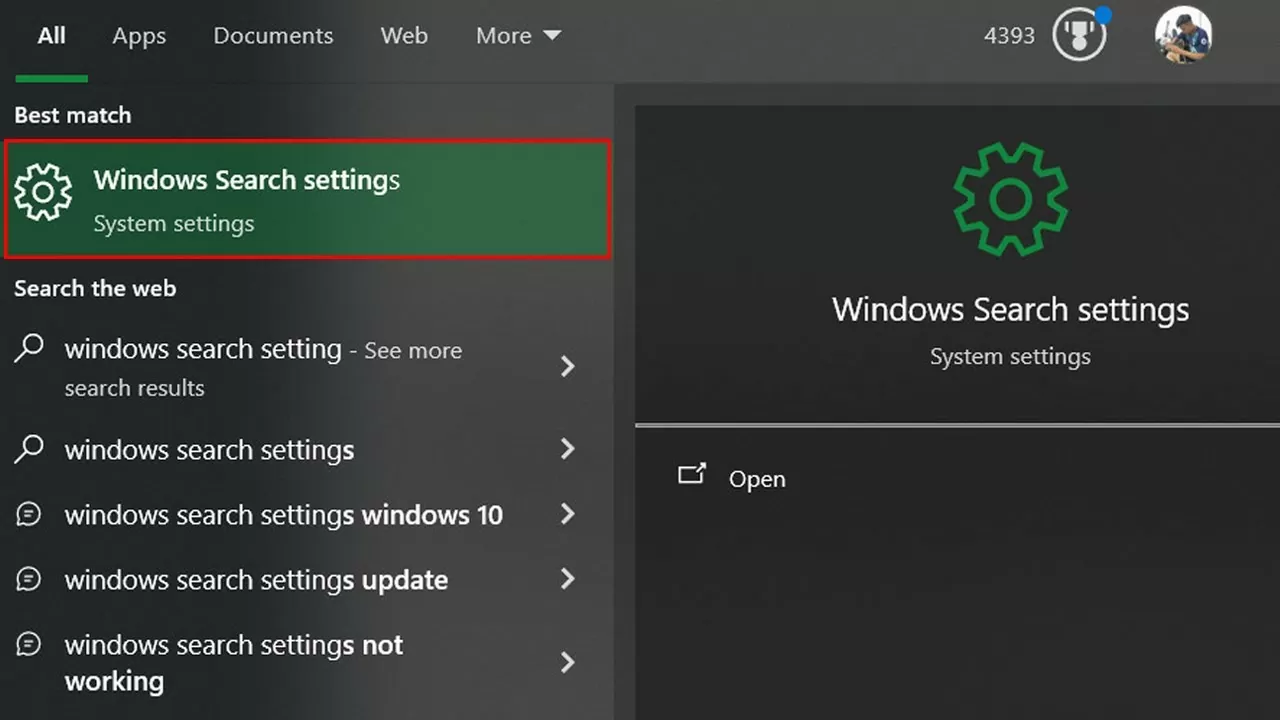Expand chevron for 'windows search setting' result
Viewport: 1280px width, 720px height.
coord(568,367)
